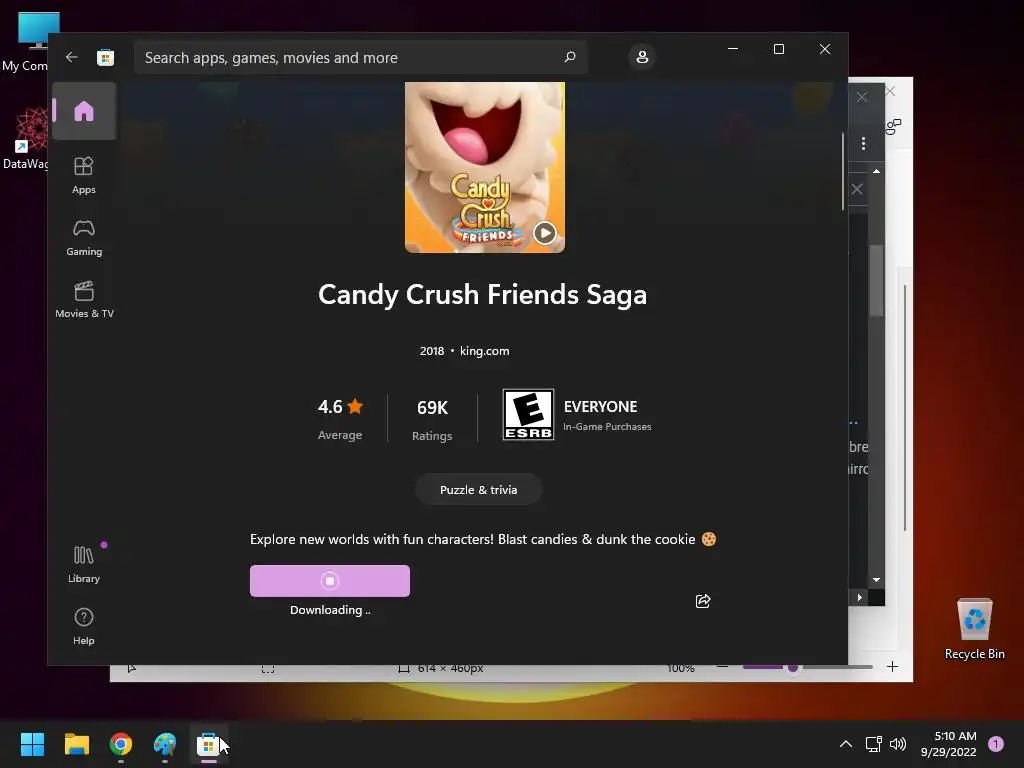Click the right arrow in background window
The height and width of the screenshot is (768, 1024).
[x=859, y=597]
